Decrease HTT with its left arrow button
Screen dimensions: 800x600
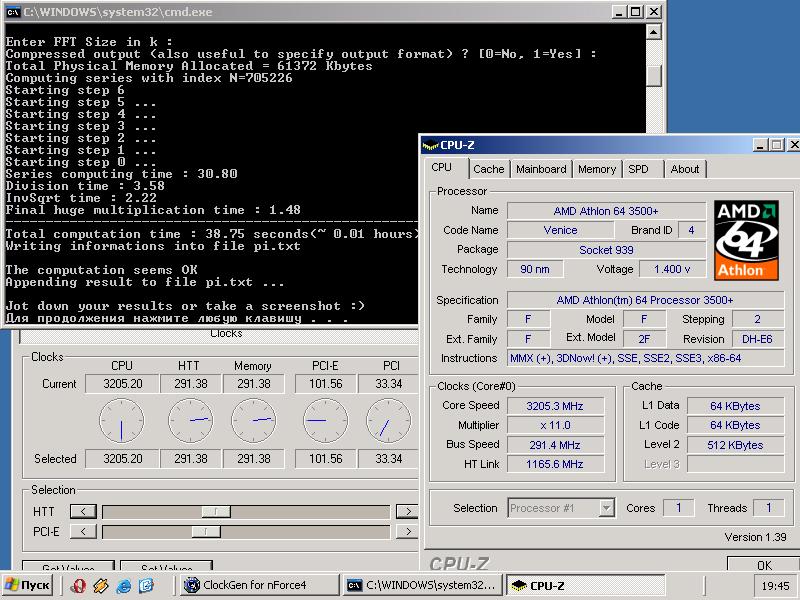(x=83, y=511)
